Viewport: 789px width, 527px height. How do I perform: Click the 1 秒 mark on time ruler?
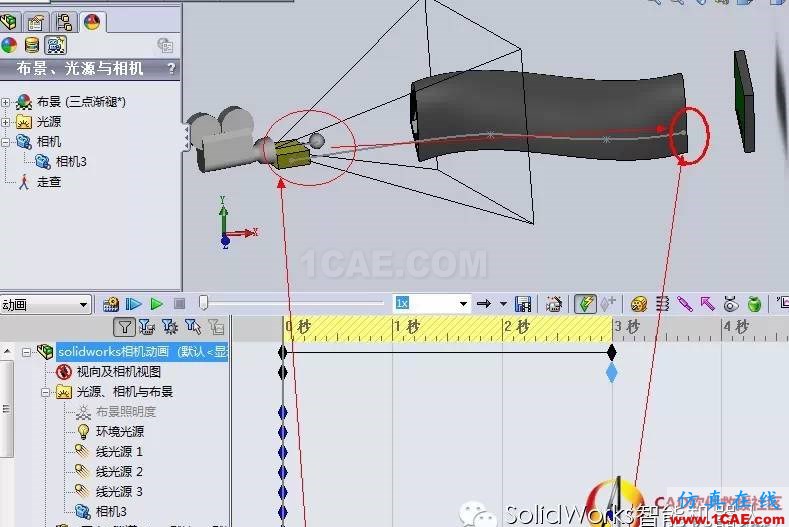point(407,328)
